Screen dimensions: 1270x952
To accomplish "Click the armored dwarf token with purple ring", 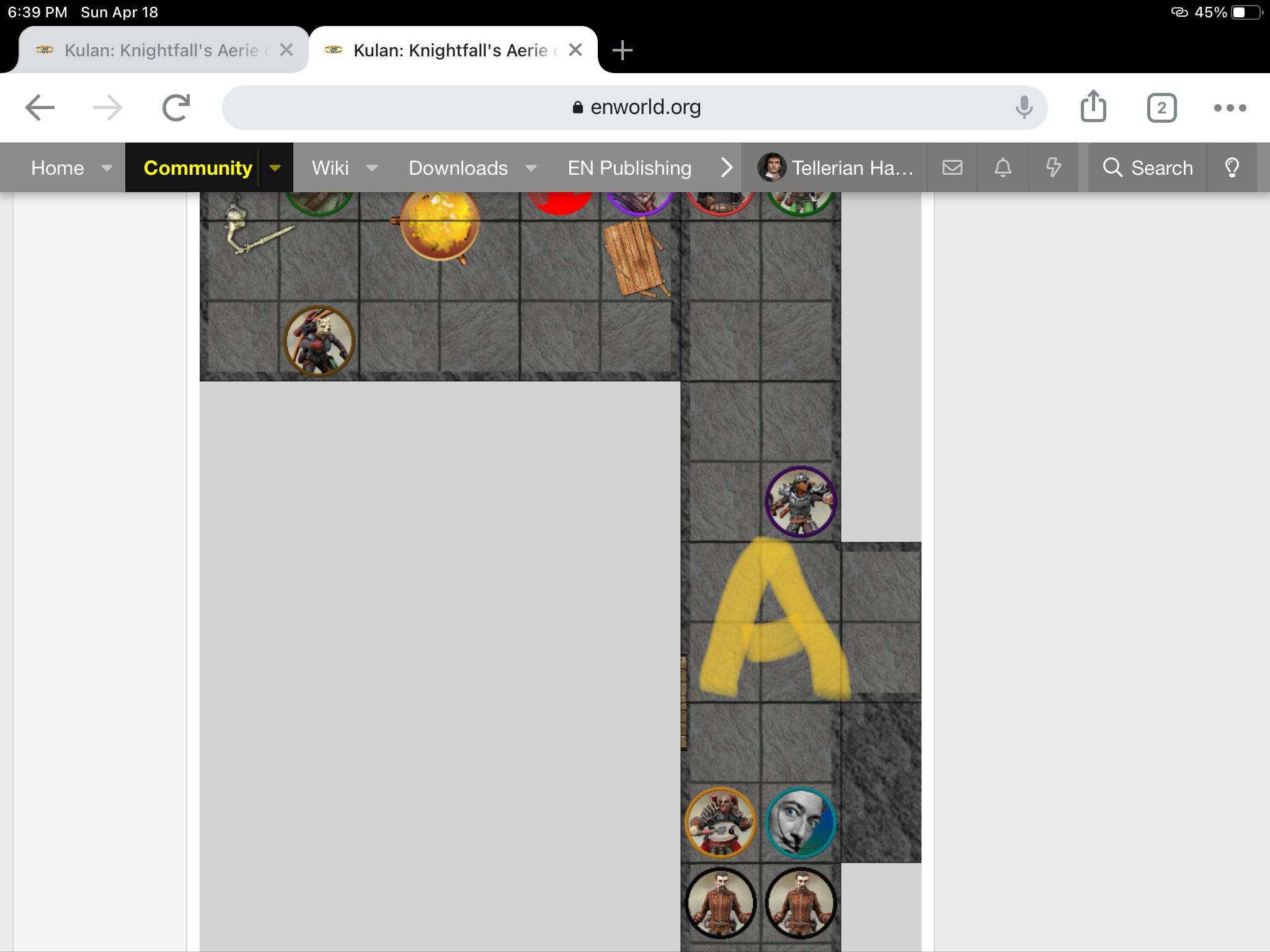I will (x=801, y=501).
